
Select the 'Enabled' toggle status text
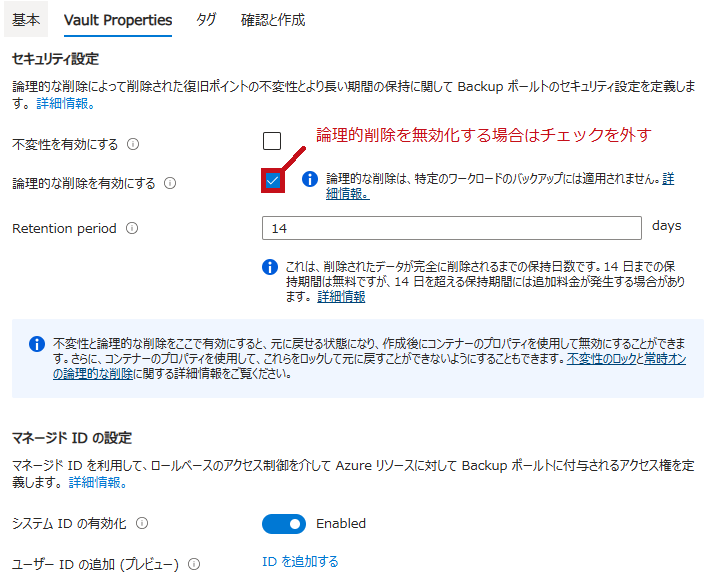pyautogui.click(x=341, y=523)
